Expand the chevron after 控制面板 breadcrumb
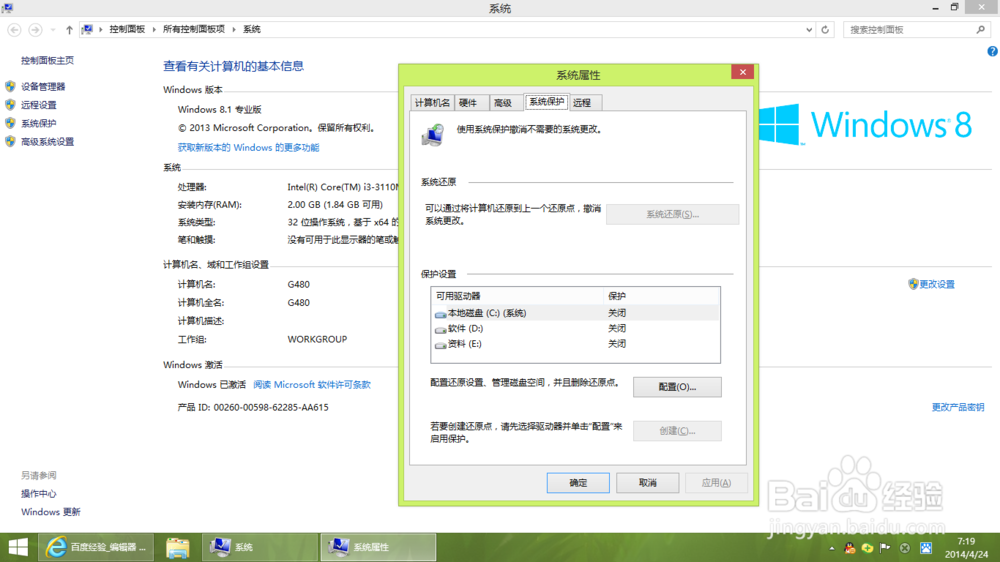1000x562 pixels. (x=154, y=29)
